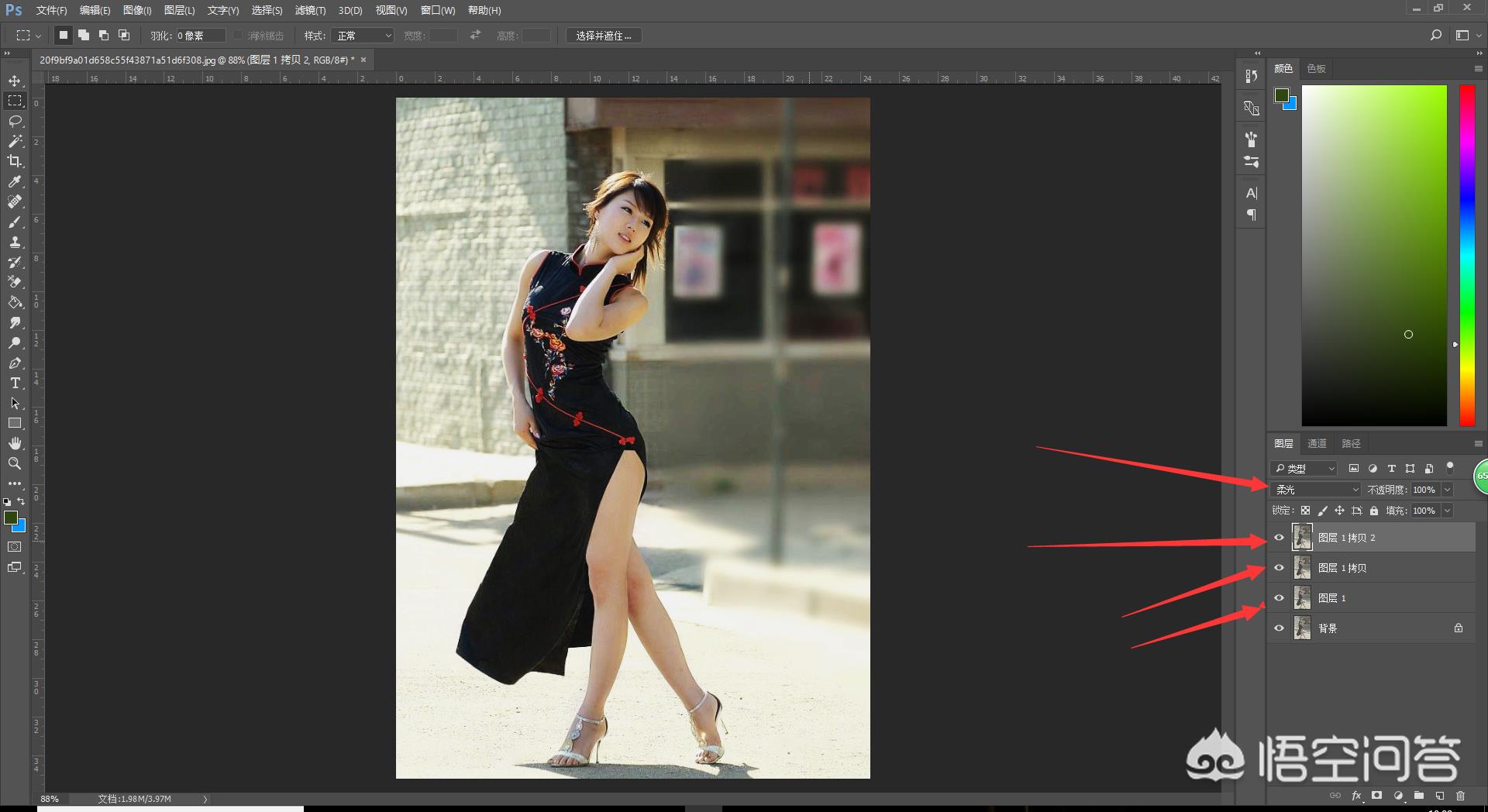Select the Paint Bucket tool
Viewport: 1488px width, 812px height.
pos(15,302)
